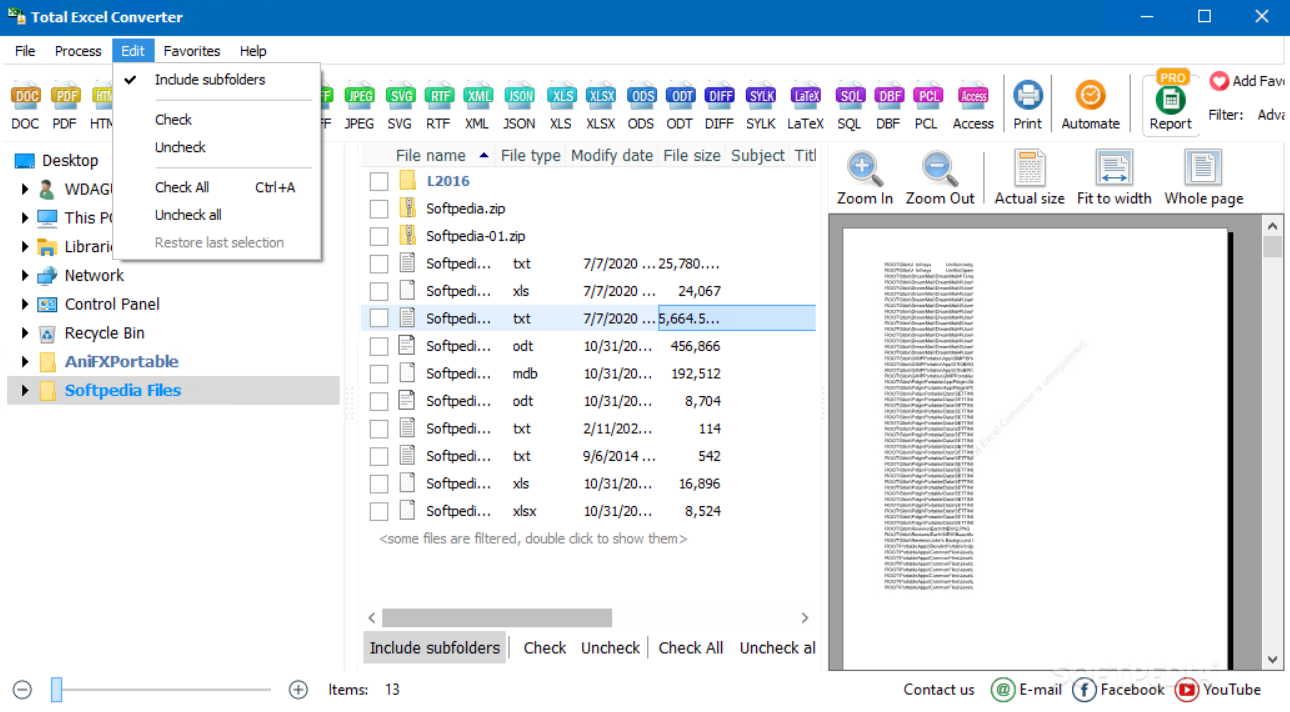Click the zoom slider minus button

[x=23, y=689]
